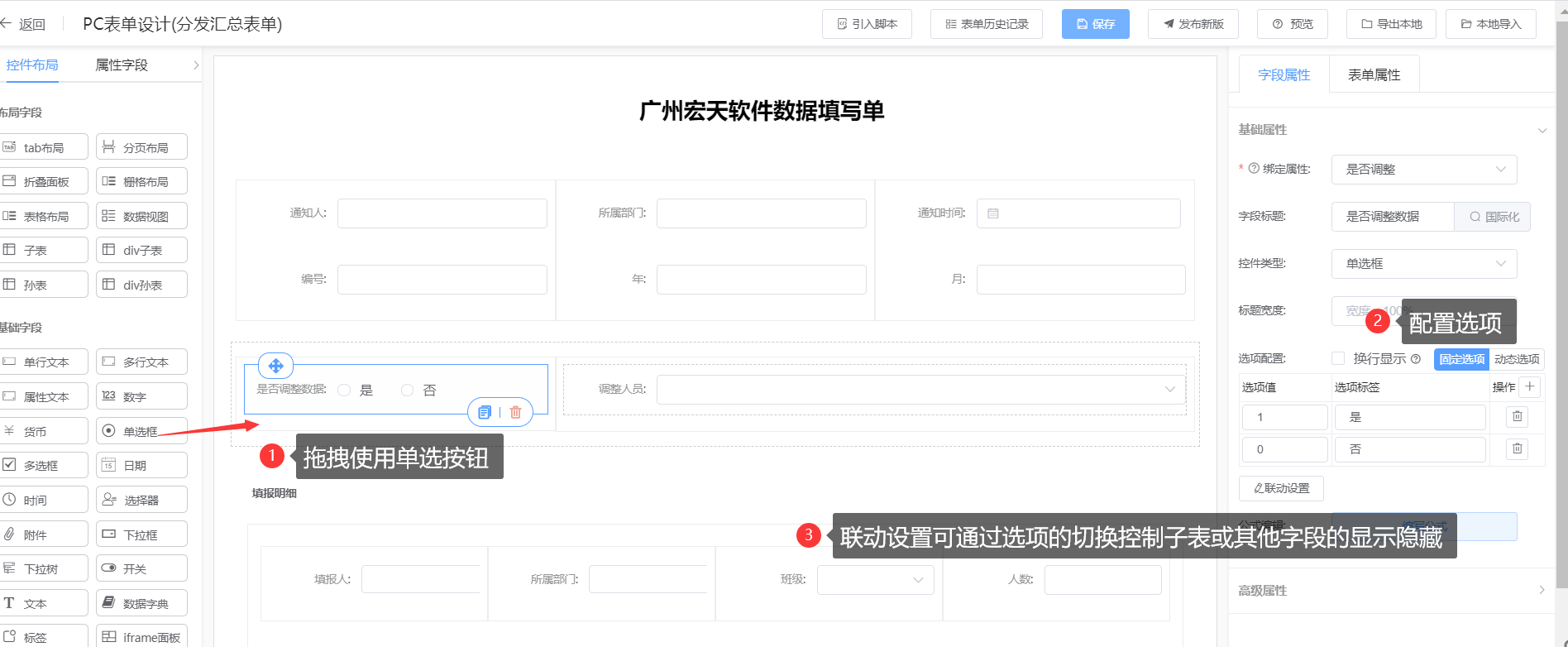Click the 保存 button

click(1095, 24)
